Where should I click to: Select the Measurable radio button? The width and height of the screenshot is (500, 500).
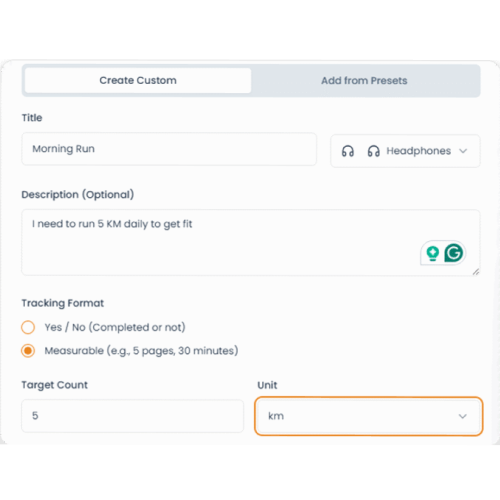[x=28, y=351]
